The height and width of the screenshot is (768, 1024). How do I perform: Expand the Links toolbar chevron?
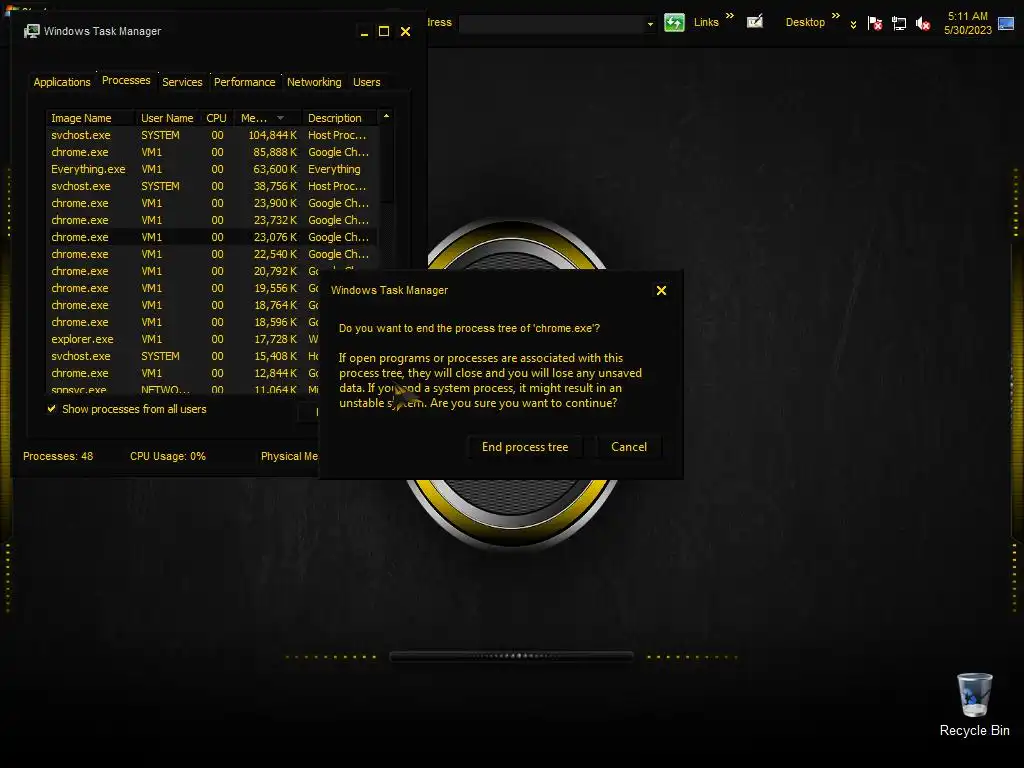coord(729,16)
